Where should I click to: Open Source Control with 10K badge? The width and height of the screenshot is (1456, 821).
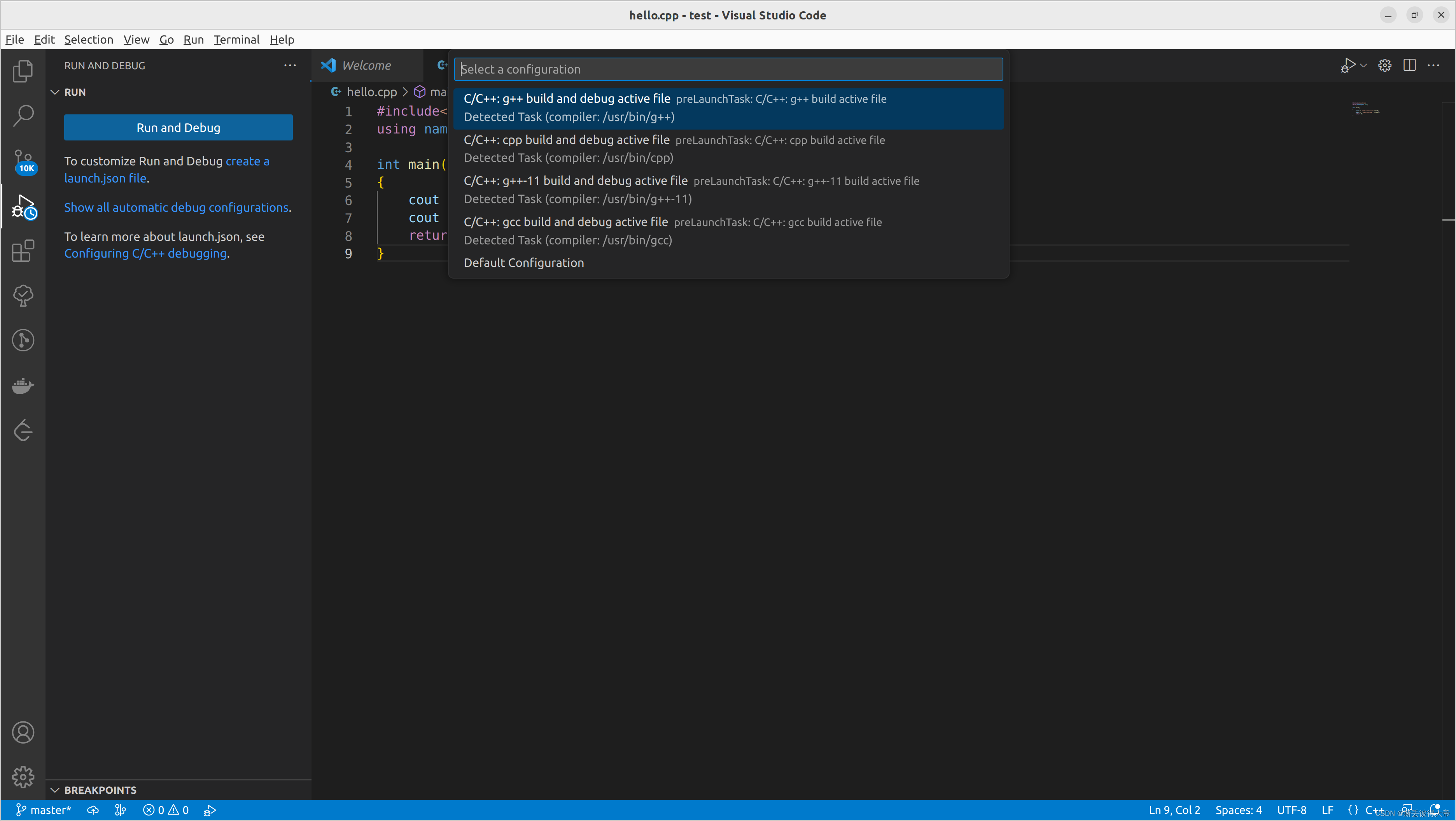(23, 161)
